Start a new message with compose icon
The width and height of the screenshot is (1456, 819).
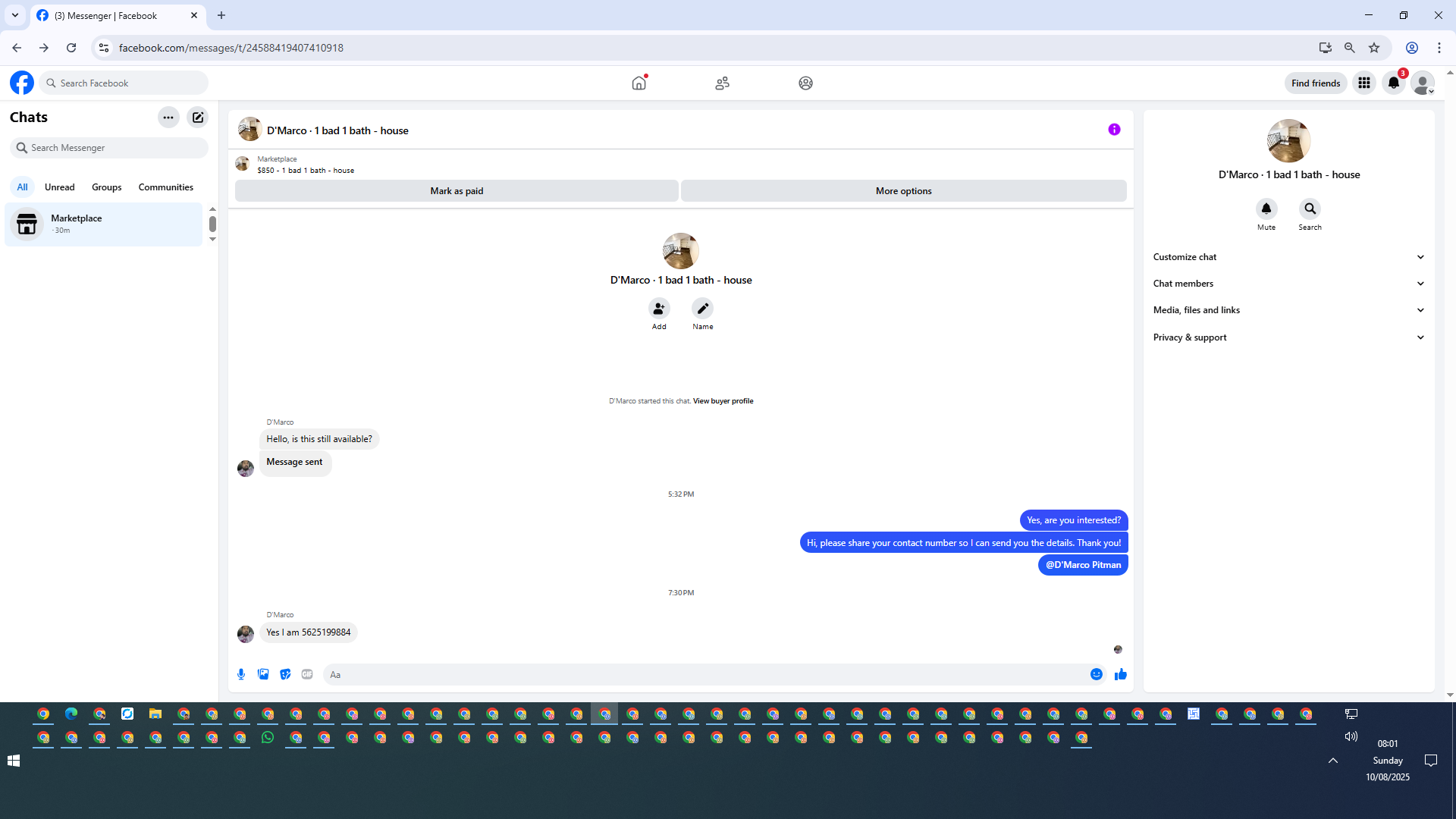[x=198, y=118]
